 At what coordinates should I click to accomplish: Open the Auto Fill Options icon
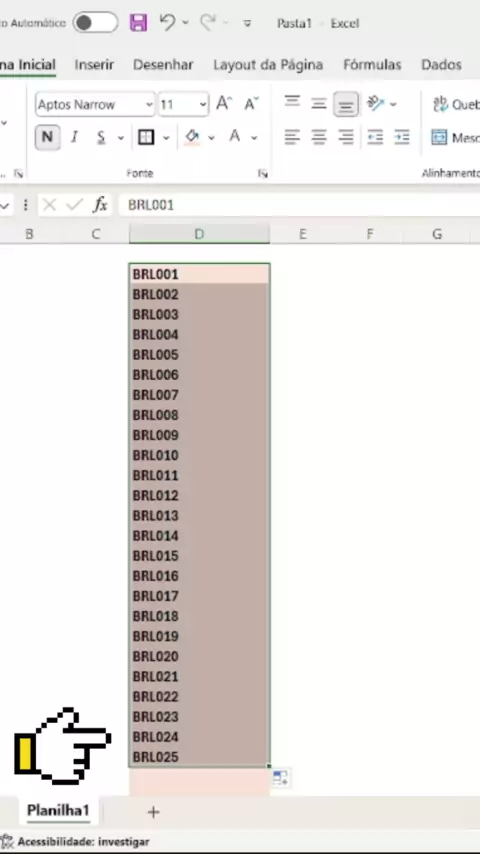280,777
